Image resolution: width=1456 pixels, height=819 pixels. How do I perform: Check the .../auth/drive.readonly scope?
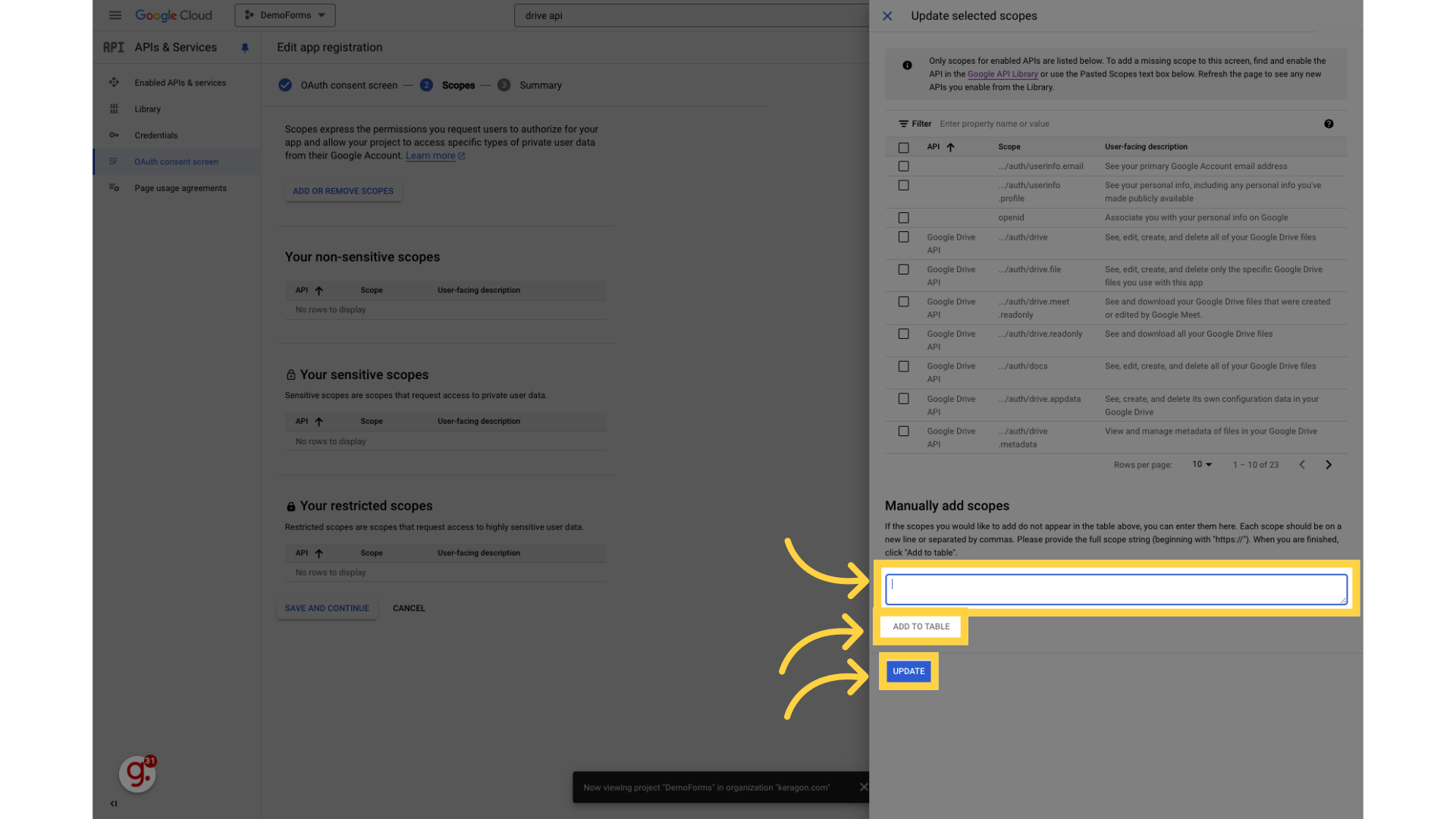point(903,334)
